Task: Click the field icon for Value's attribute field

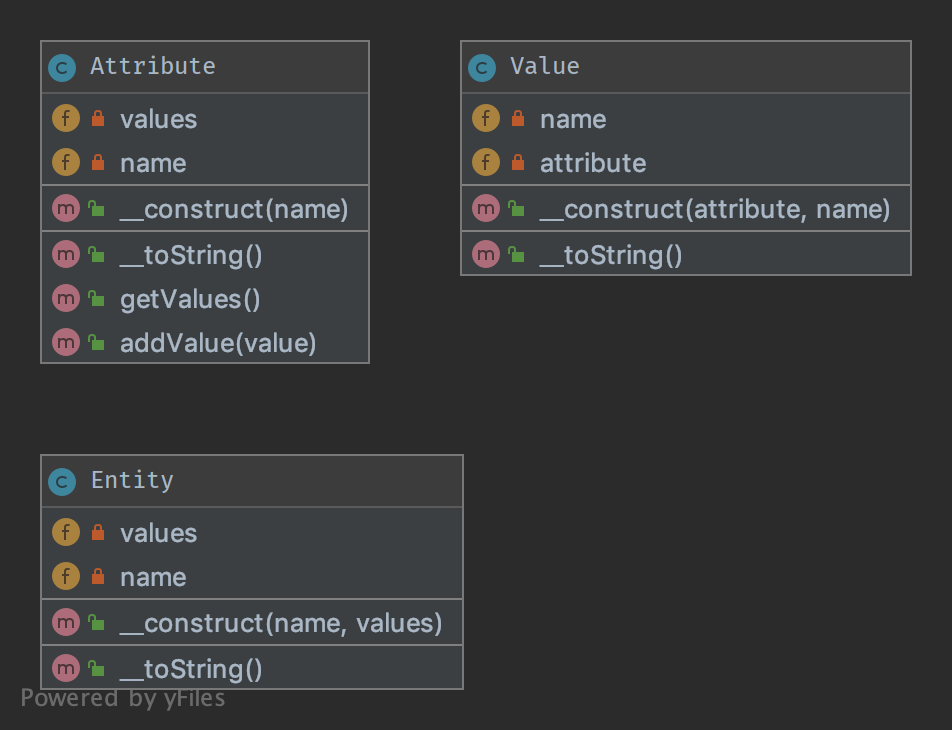Action: point(486,163)
